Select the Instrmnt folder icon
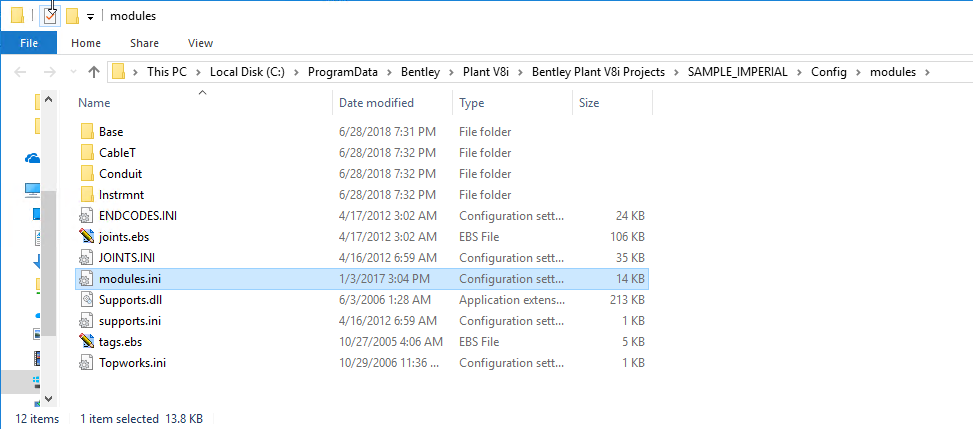 point(87,195)
